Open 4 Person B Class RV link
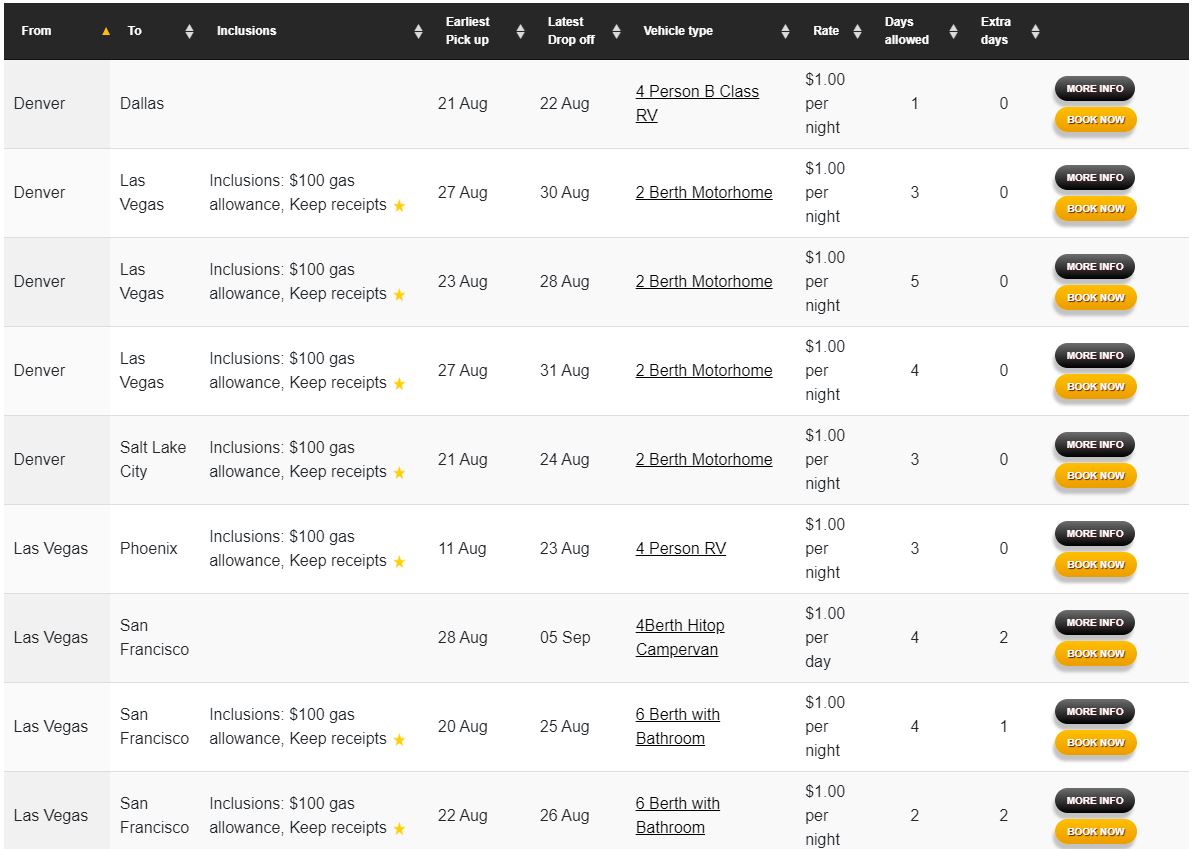 coord(697,103)
